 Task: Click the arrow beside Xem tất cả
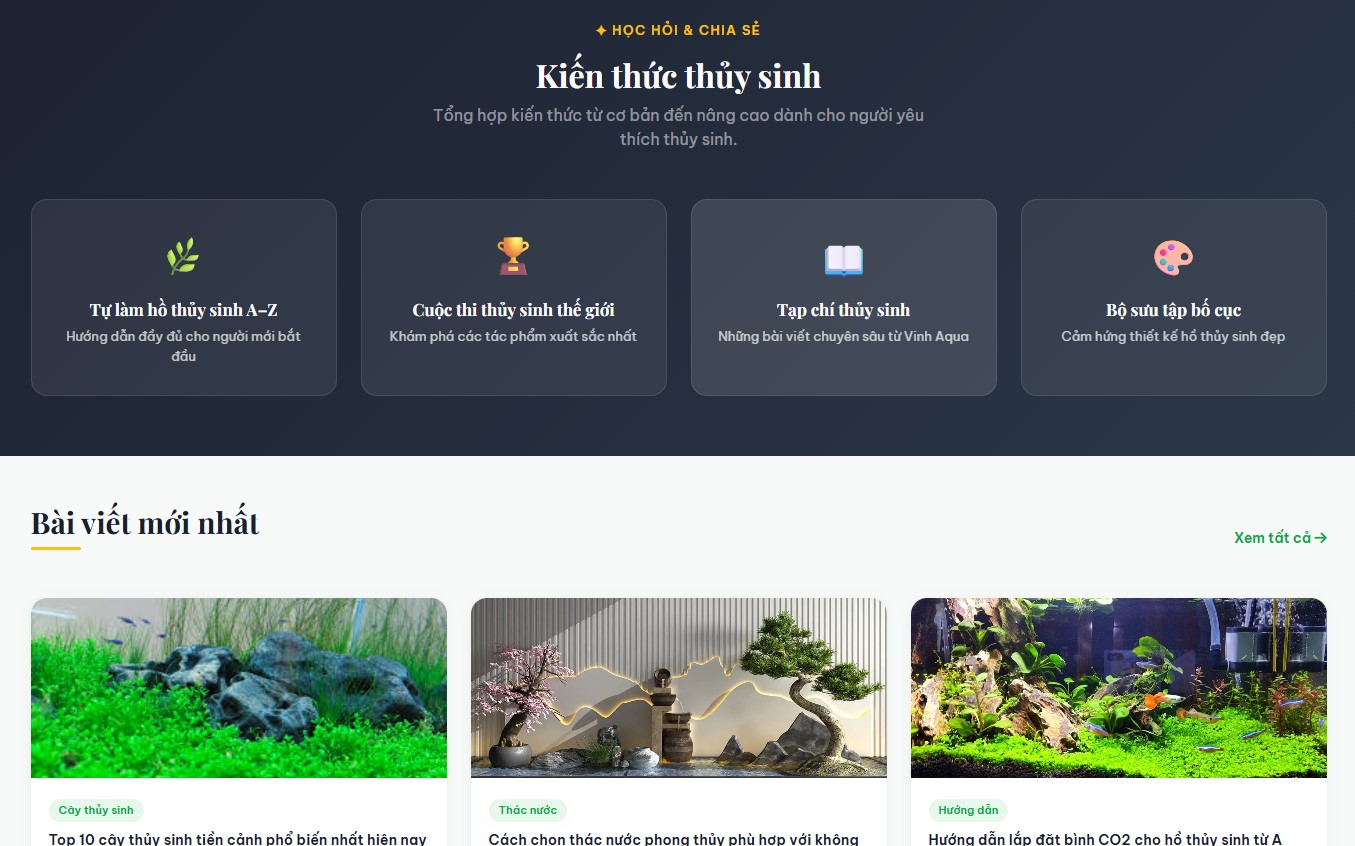pos(1321,538)
